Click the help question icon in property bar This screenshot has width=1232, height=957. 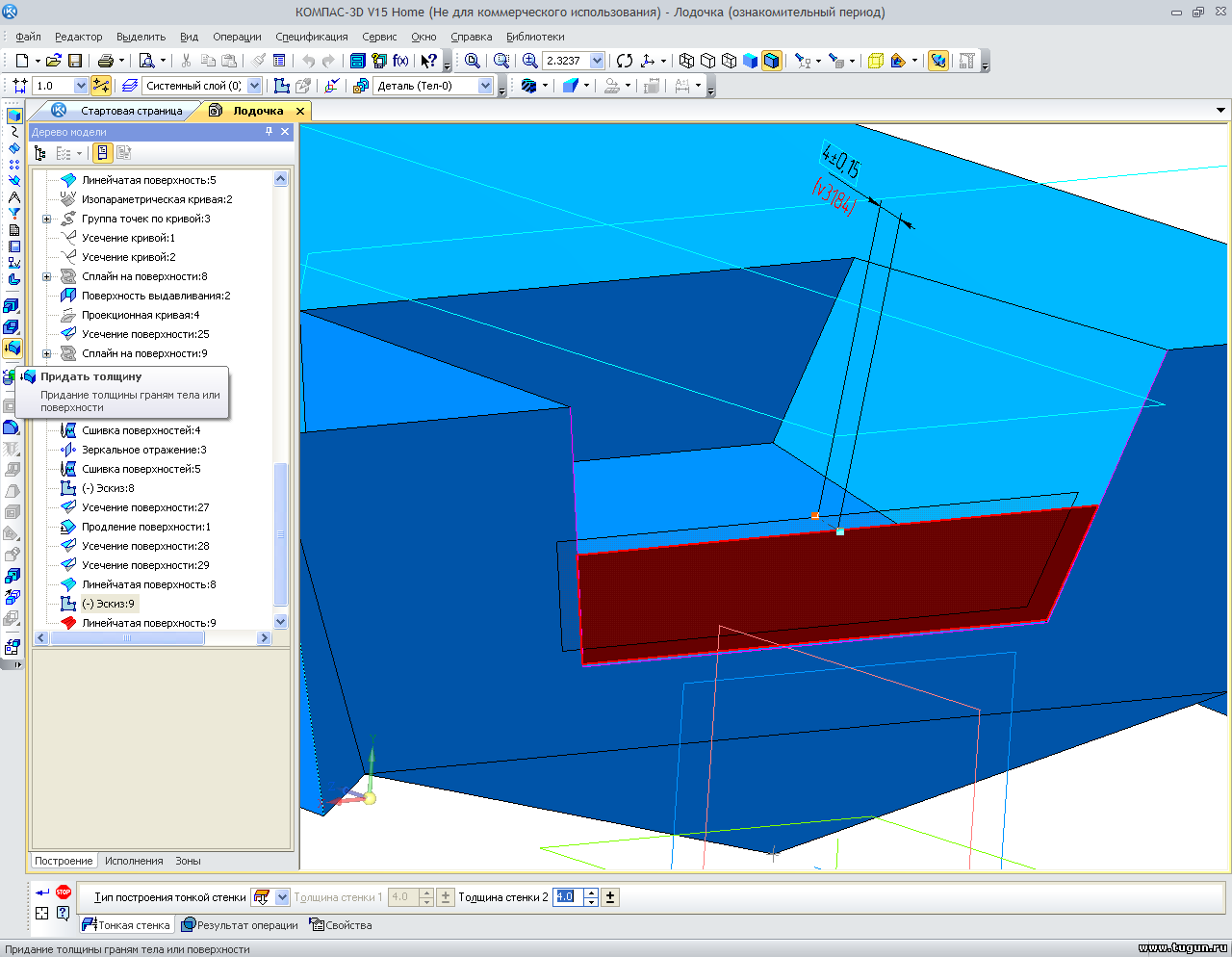63,914
